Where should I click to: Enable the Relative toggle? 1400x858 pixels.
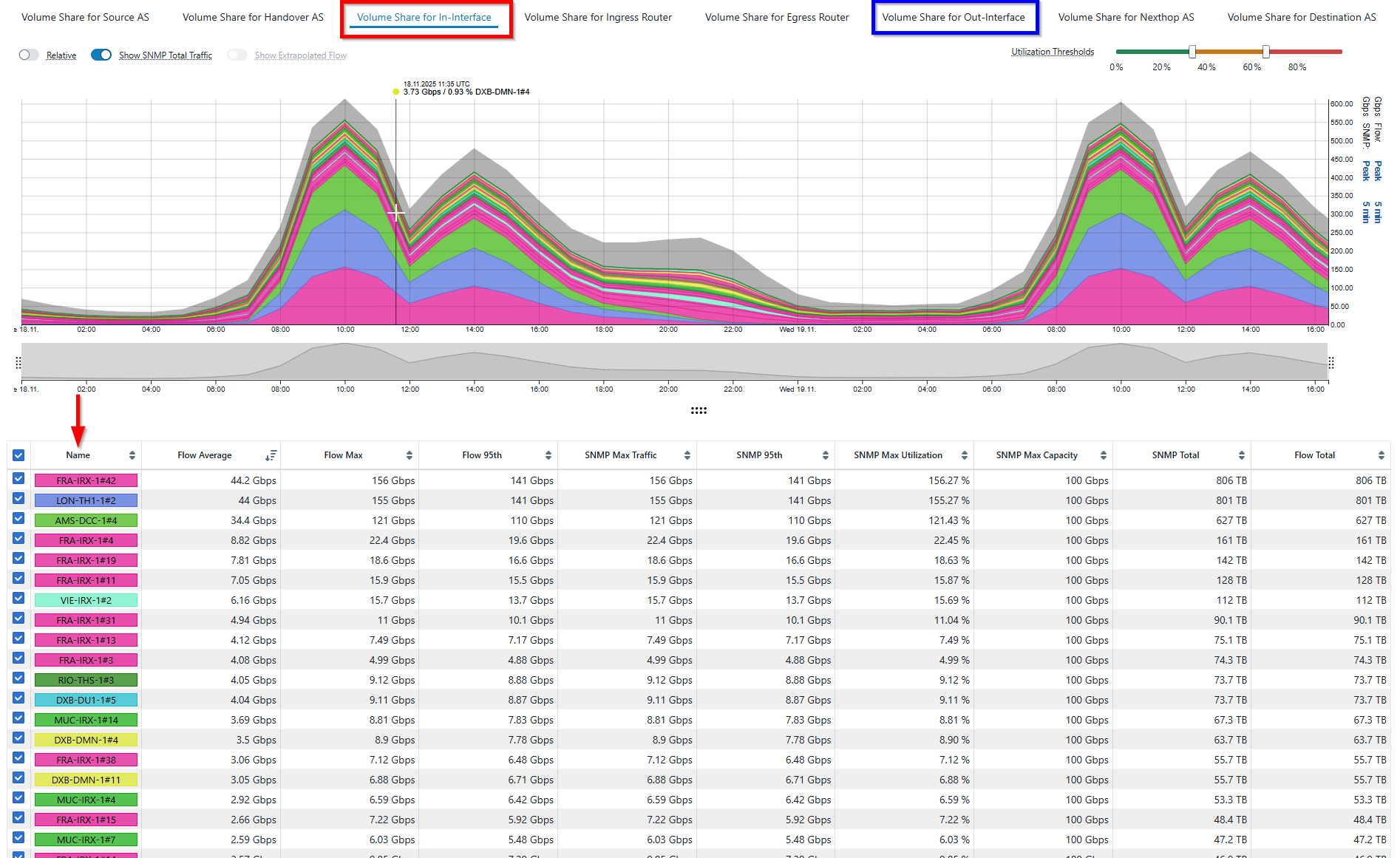(29, 54)
